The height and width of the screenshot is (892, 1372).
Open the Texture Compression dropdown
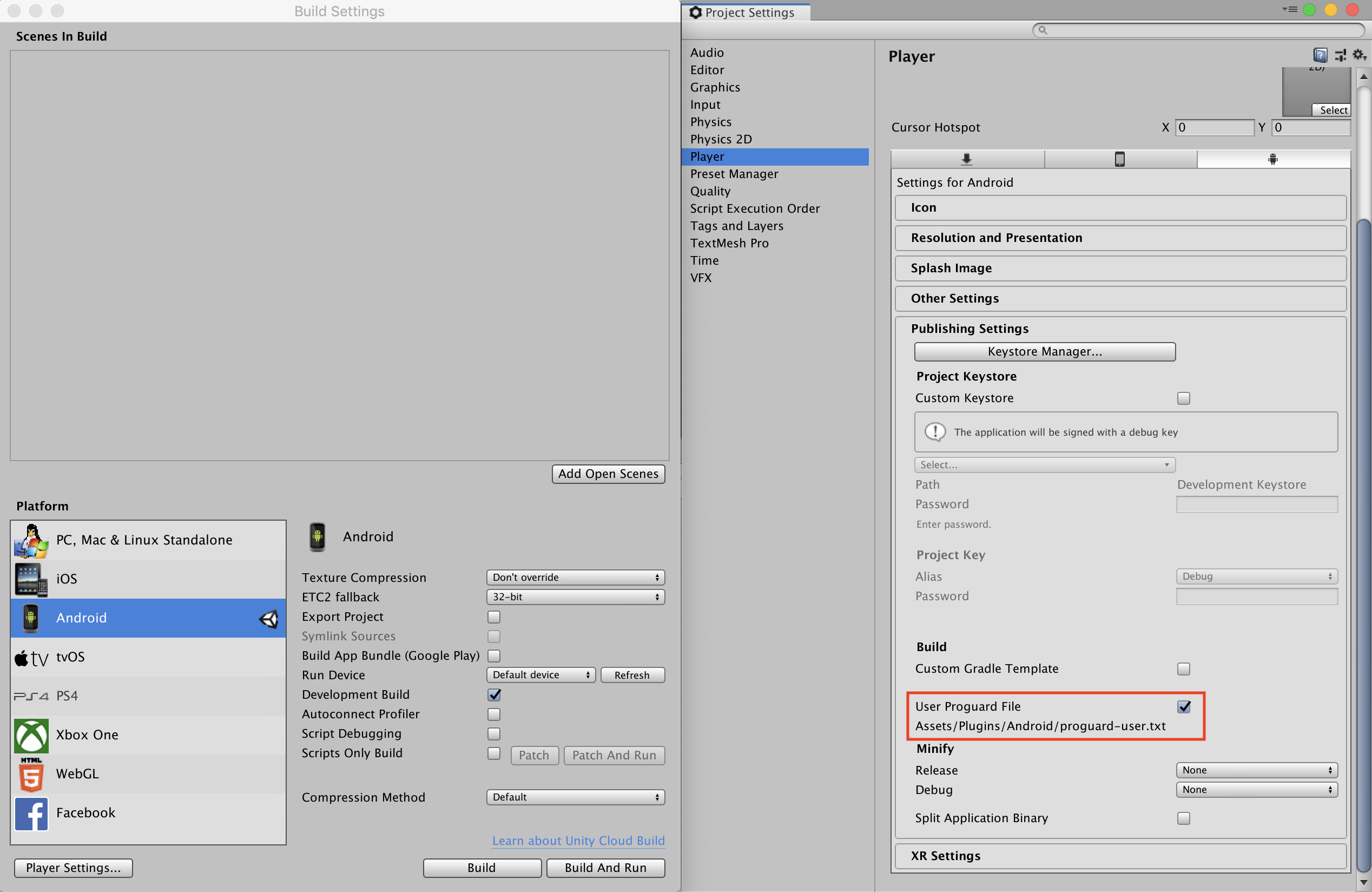573,577
